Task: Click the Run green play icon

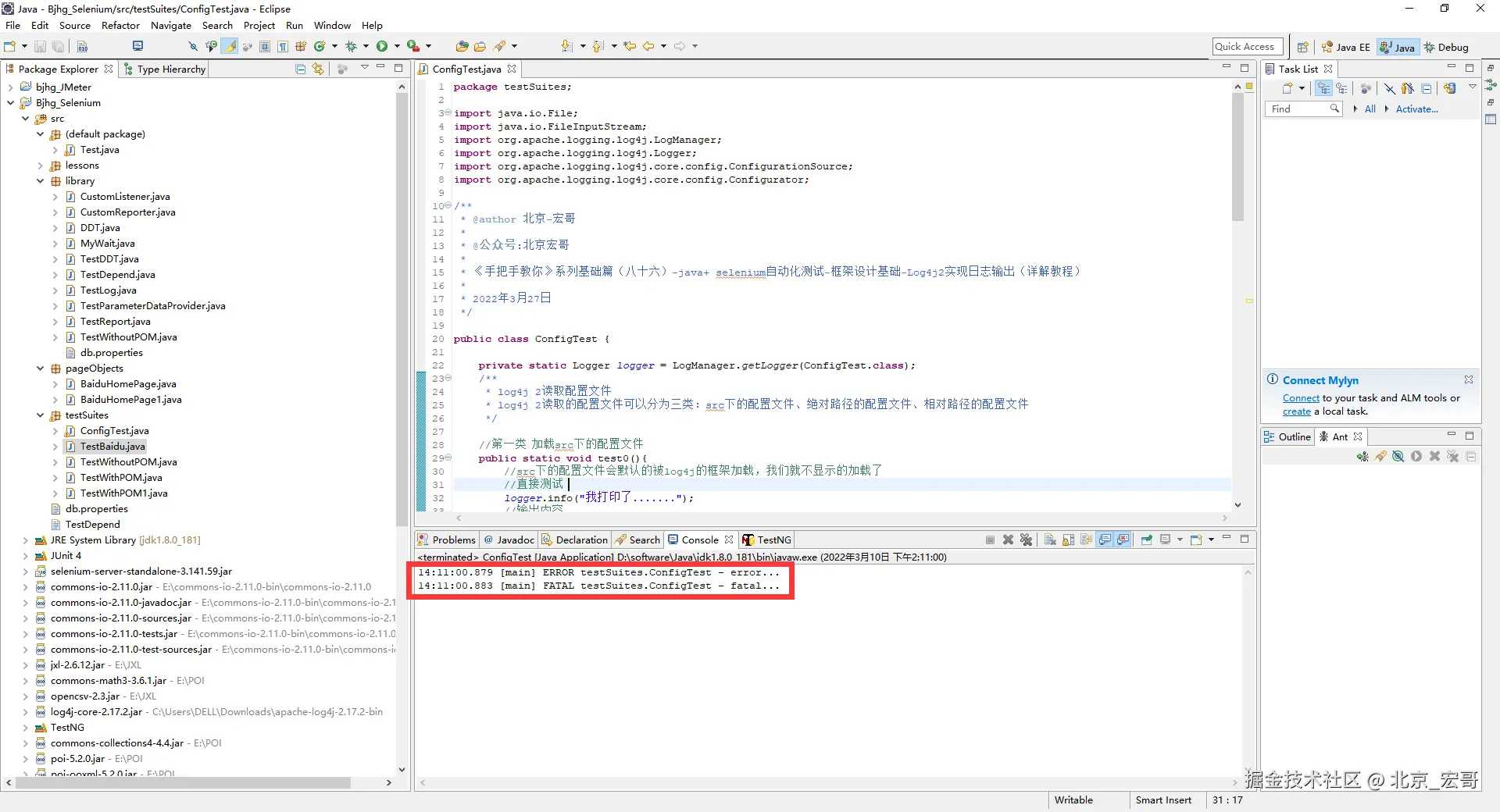Action: 382,46
